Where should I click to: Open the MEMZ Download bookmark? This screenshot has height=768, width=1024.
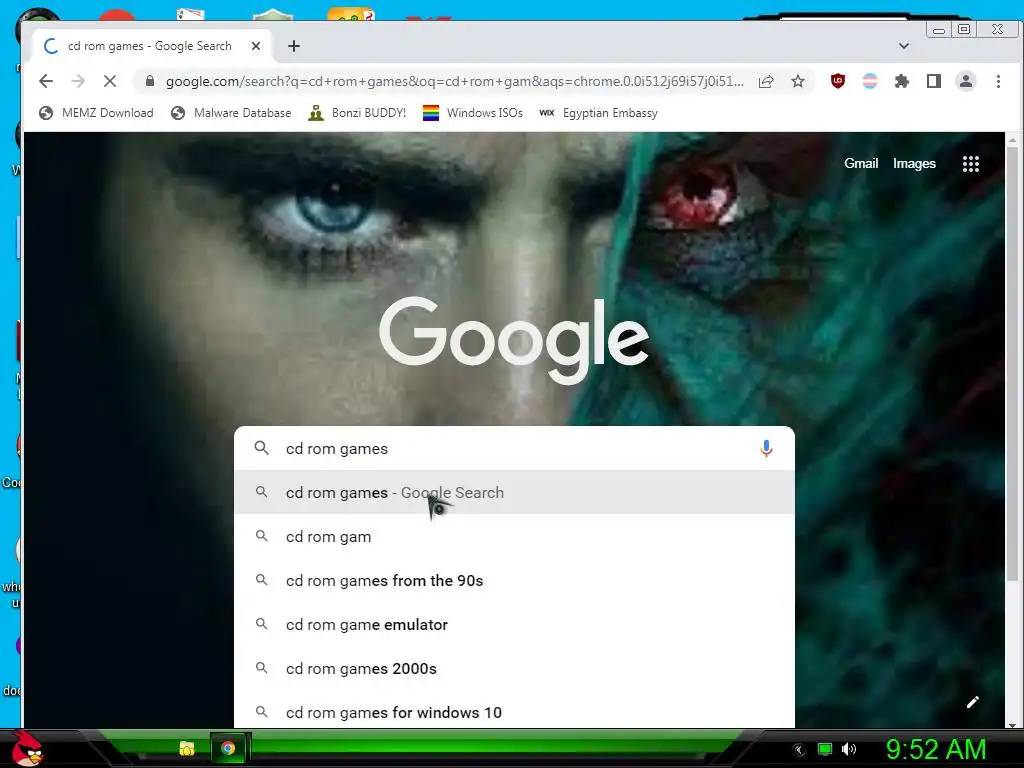97,113
